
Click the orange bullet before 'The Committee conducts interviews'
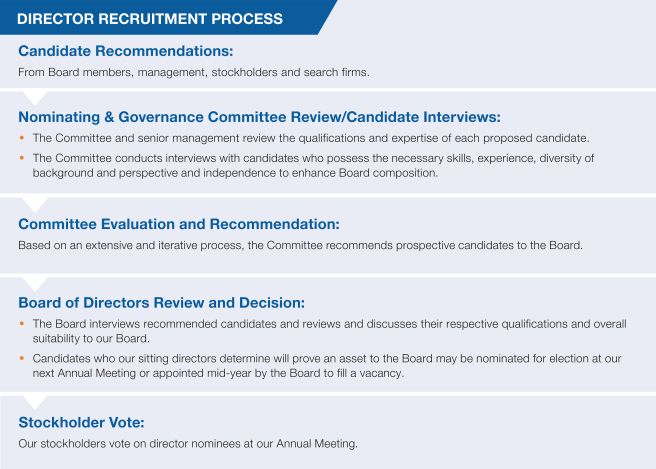(22, 158)
